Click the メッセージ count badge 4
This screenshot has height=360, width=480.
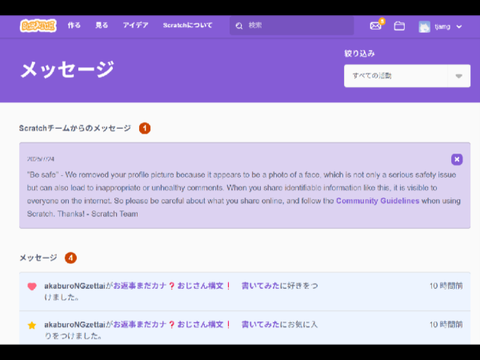(71, 258)
